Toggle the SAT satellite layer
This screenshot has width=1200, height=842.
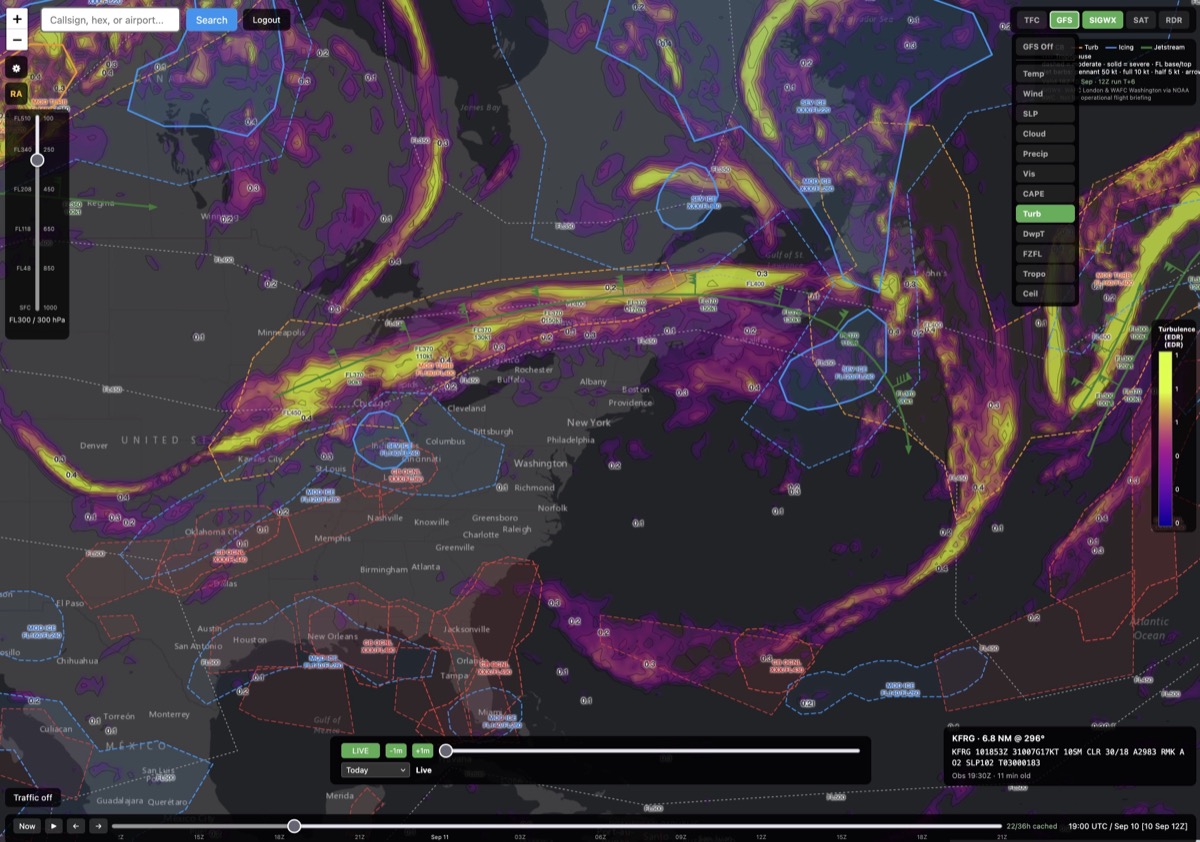tap(1141, 20)
